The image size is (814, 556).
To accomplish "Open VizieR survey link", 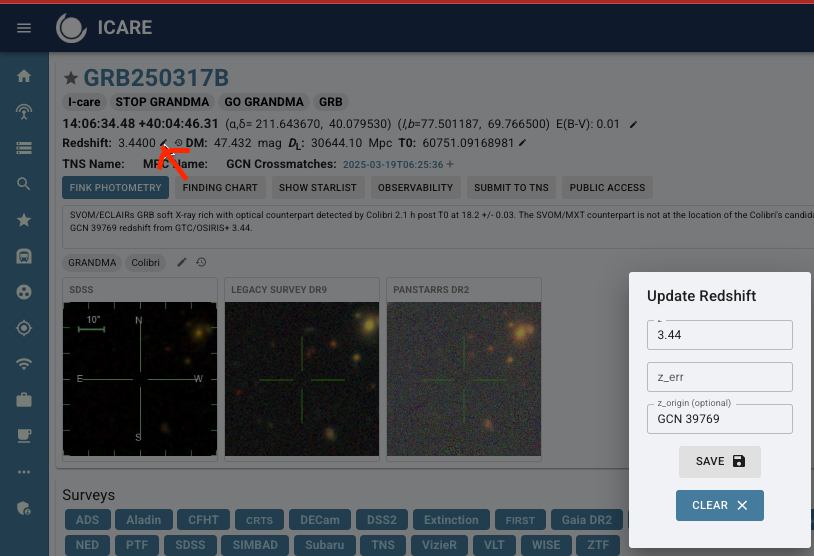I will tap(439, 545).
